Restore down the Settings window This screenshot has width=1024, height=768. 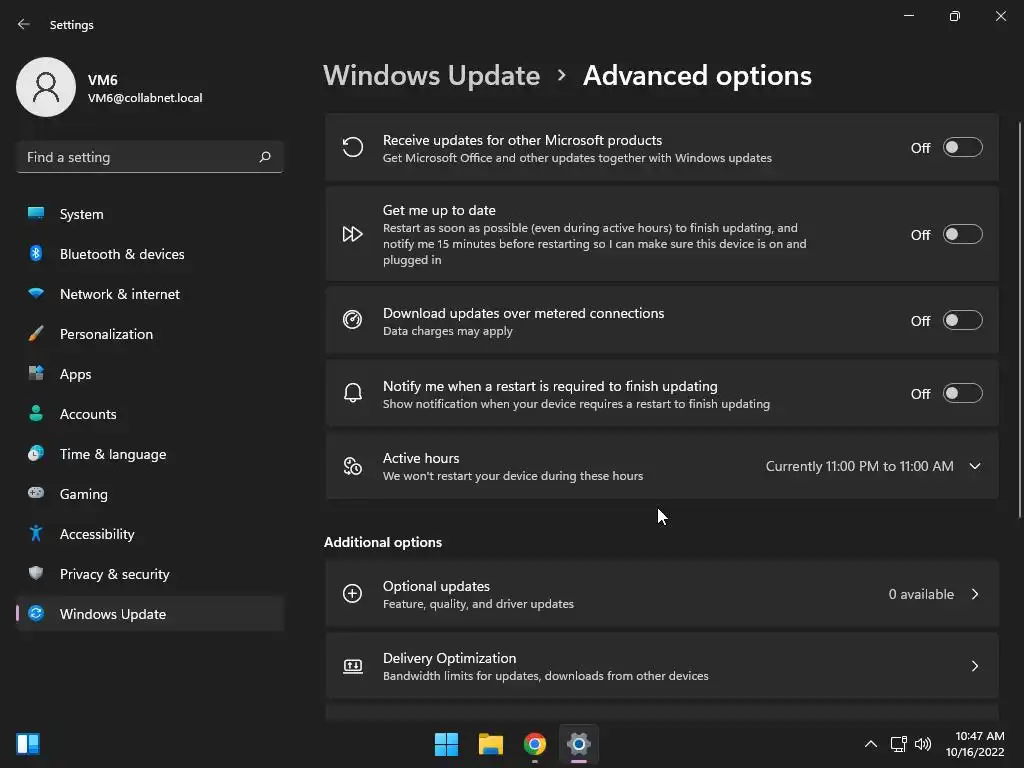955,16
